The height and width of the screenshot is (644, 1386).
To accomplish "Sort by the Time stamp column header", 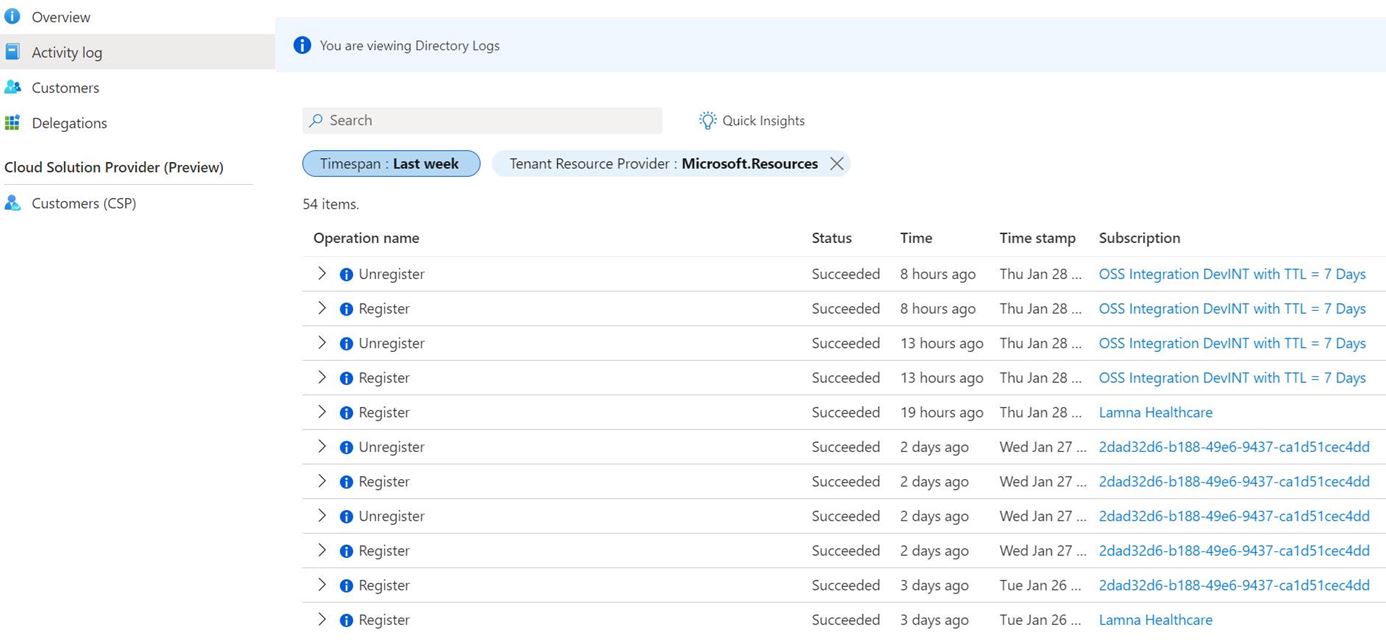I will (x=1037, y=238).
